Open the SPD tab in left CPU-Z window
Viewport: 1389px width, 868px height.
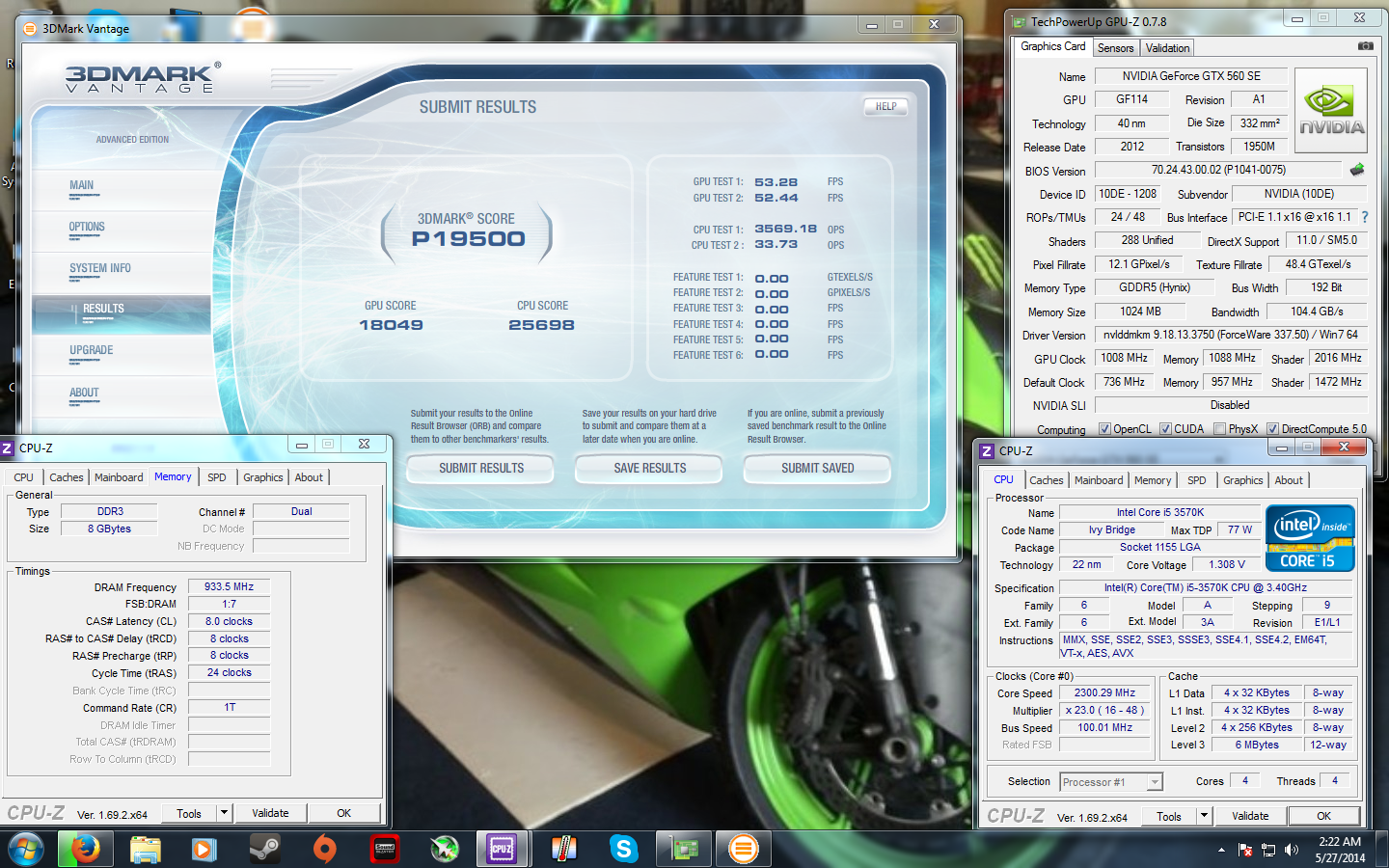pyautogui.click(x=217, y=477)
